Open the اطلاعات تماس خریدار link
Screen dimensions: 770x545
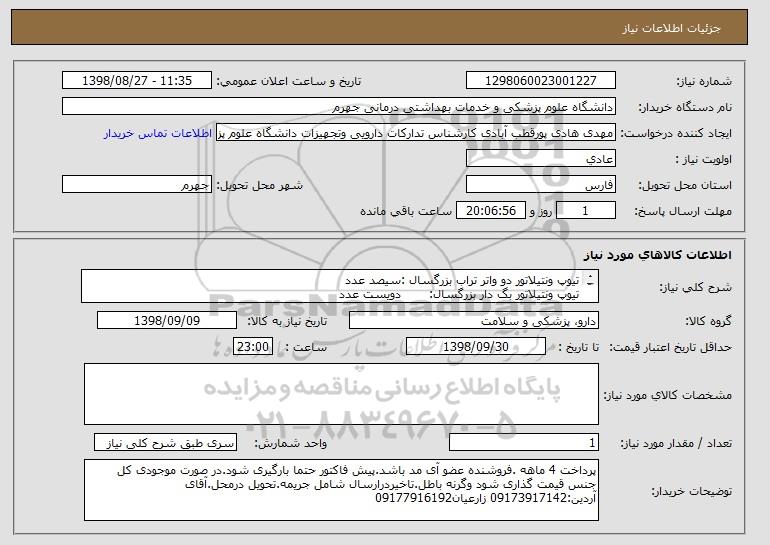point(158,133)
